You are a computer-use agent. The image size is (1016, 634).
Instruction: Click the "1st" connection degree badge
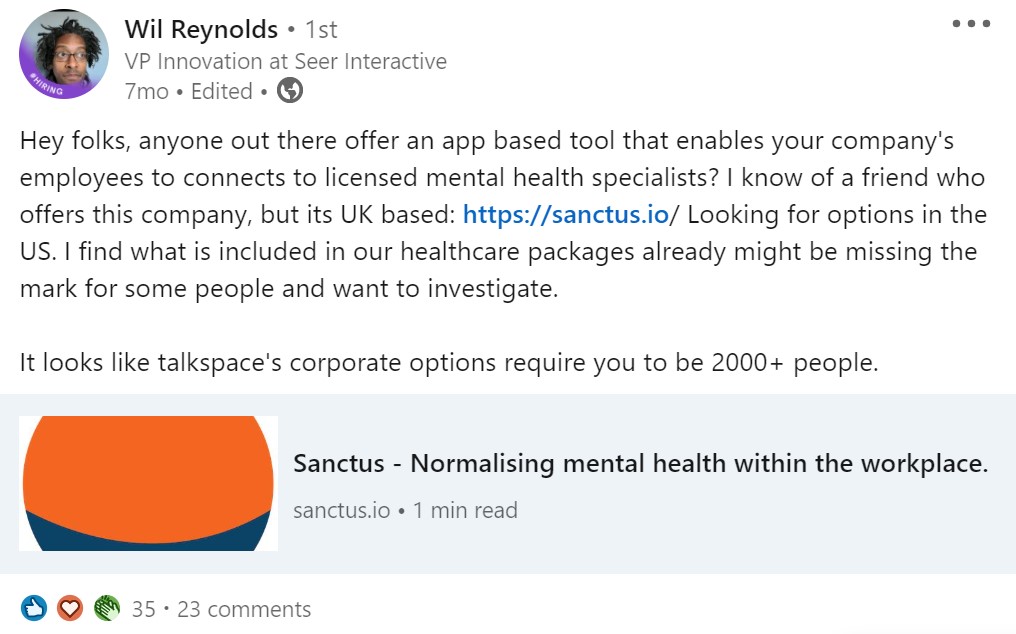[x=321, y=30]
